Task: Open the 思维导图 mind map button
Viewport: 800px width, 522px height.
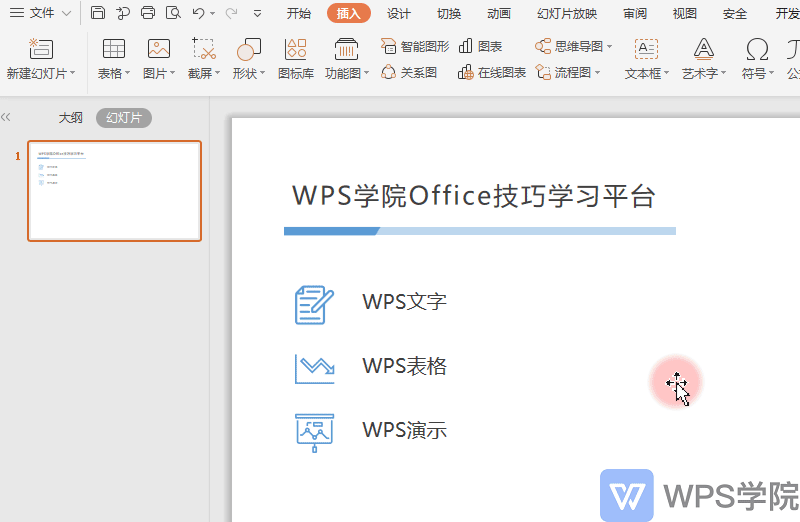Action: click(573, 46)
